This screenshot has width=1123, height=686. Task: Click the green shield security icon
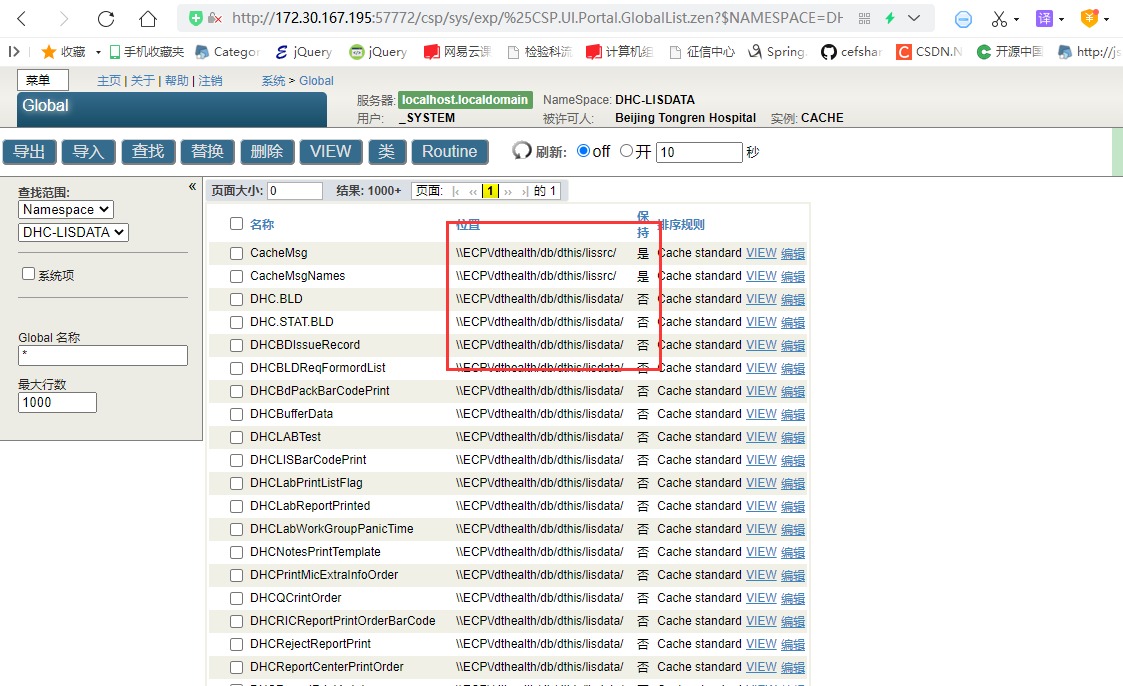tap(196, 18)
